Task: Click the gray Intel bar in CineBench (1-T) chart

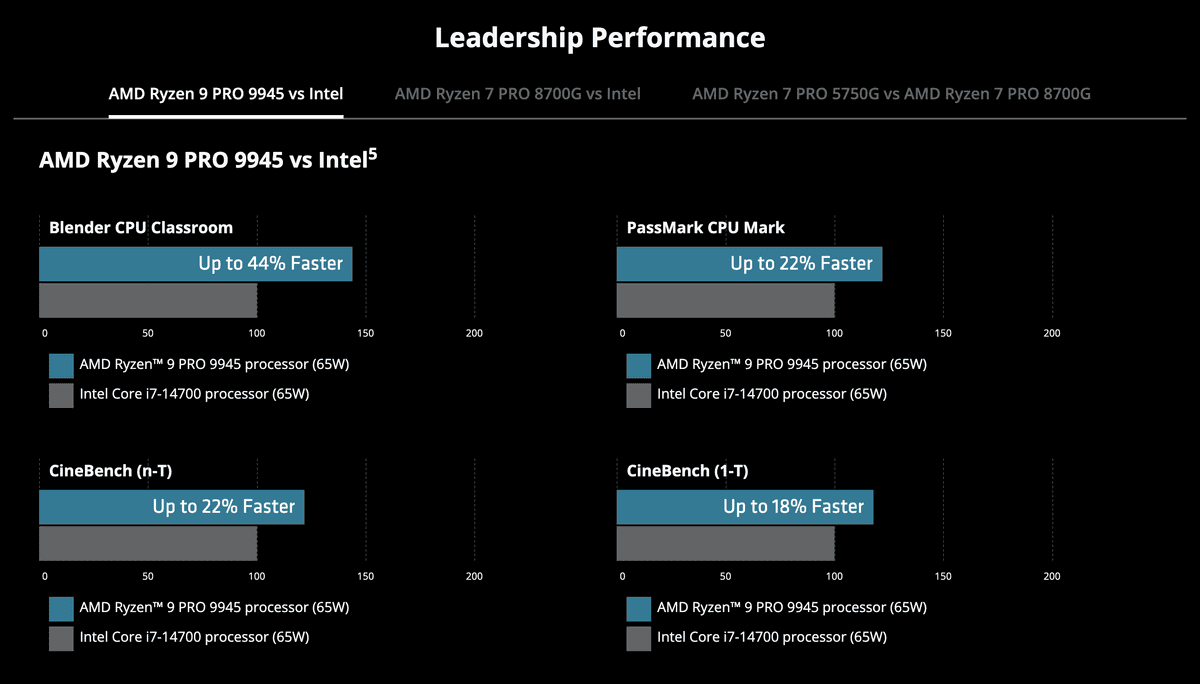Action: (x=725, y=543)
